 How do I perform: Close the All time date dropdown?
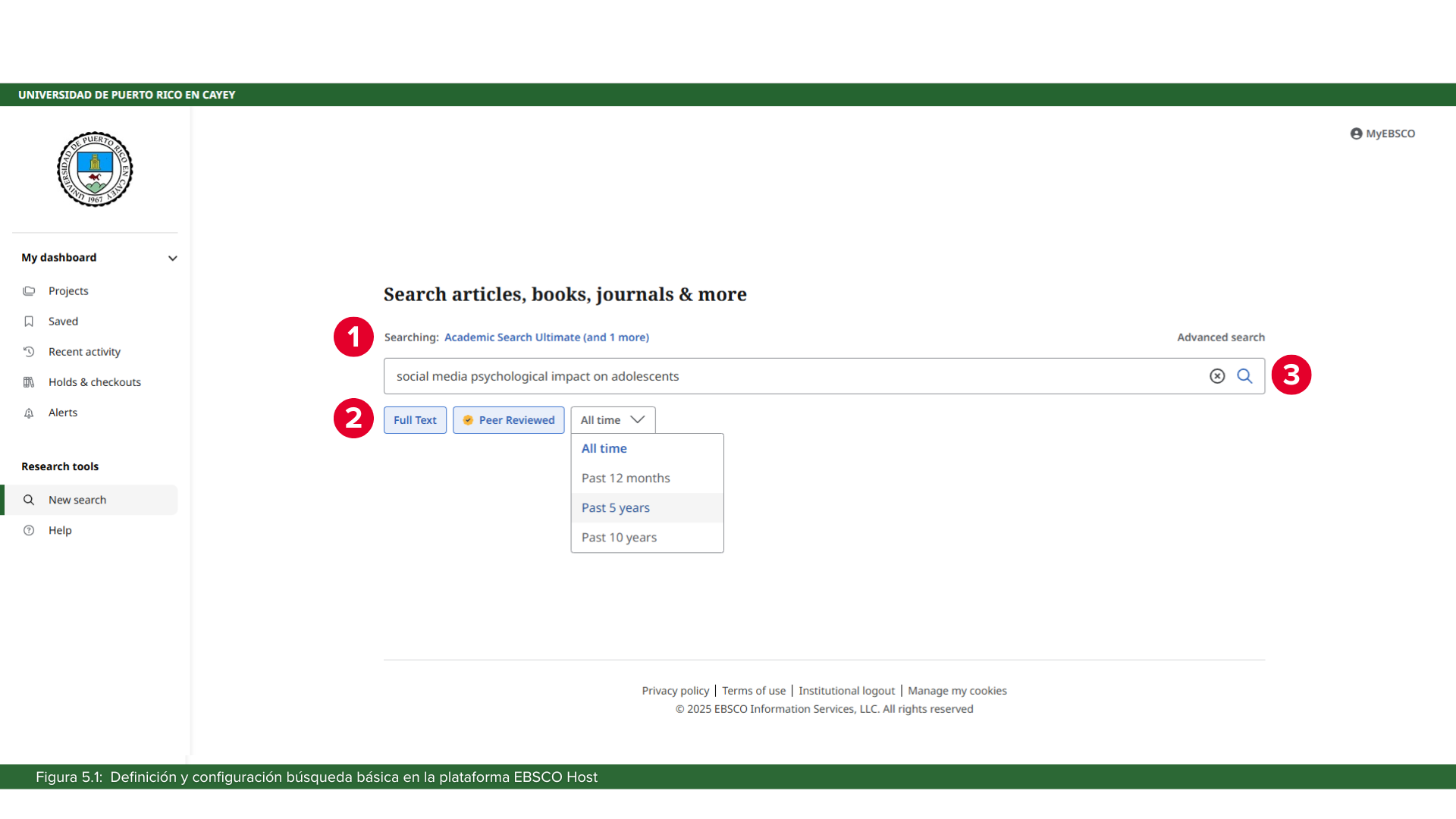click(613, 420)
